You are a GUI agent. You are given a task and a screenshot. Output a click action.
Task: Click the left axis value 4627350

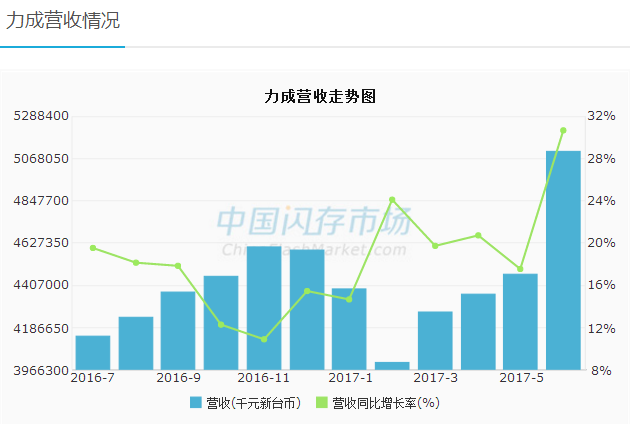click(41, 243)
